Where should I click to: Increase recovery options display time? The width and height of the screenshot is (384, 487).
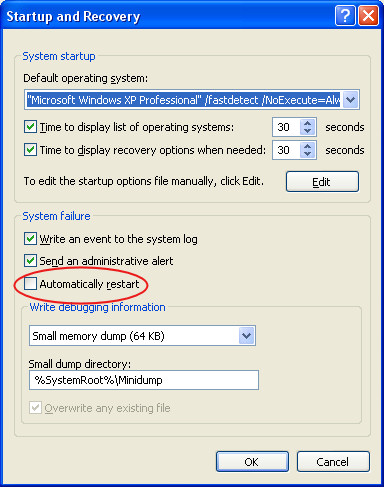coord(307,146)
